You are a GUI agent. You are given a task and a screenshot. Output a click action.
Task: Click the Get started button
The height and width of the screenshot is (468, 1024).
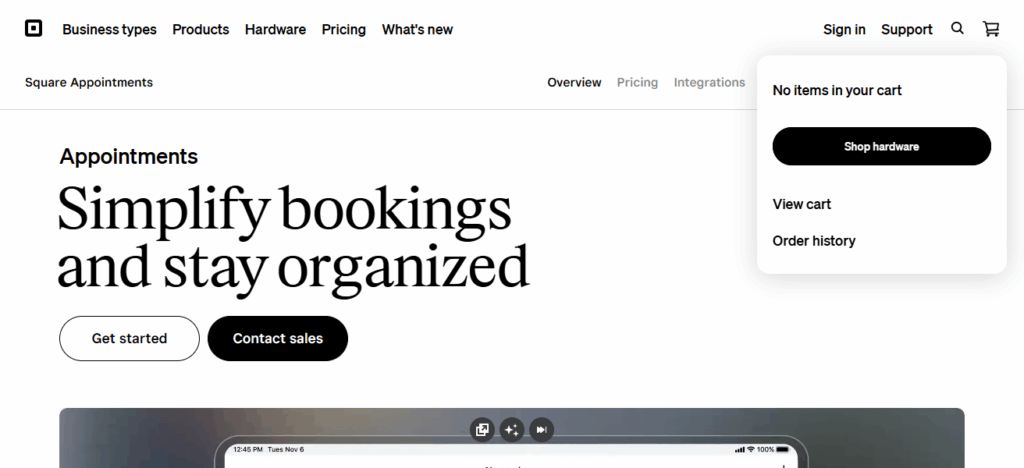pyautogui.click(x=129, y=338)
